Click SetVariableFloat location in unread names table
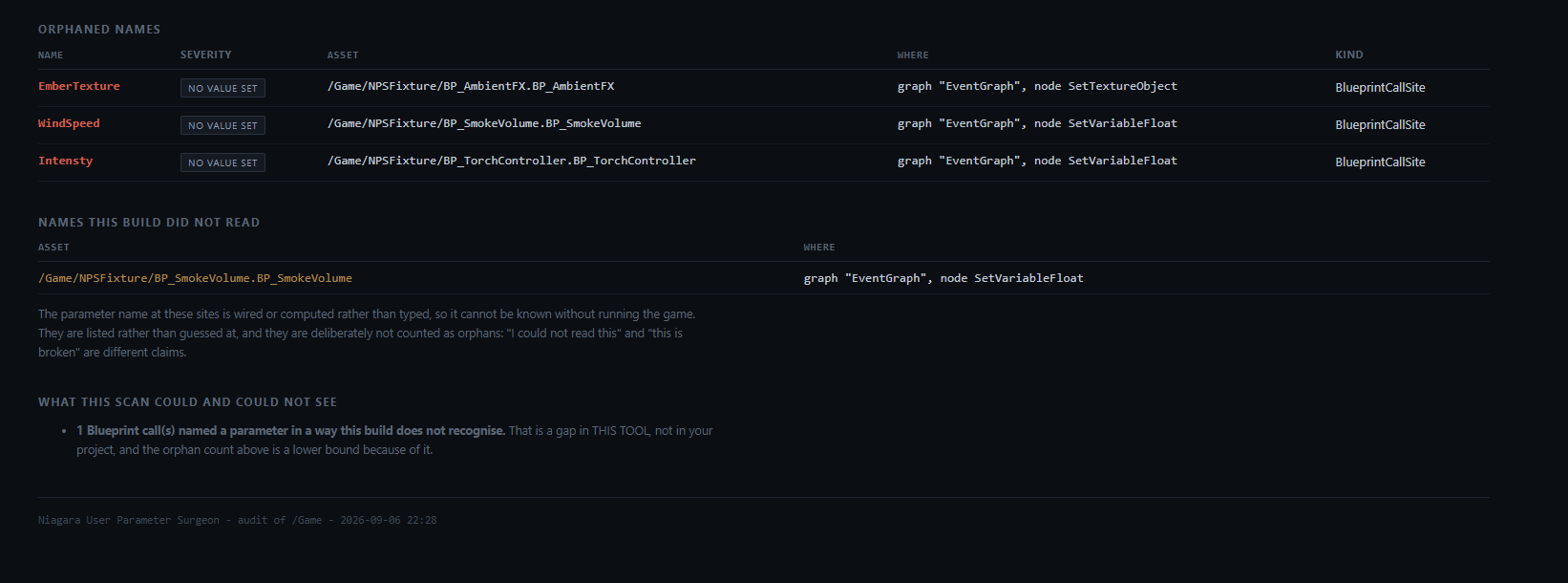Screen dimensions: 1568x583 coord(943,278)
